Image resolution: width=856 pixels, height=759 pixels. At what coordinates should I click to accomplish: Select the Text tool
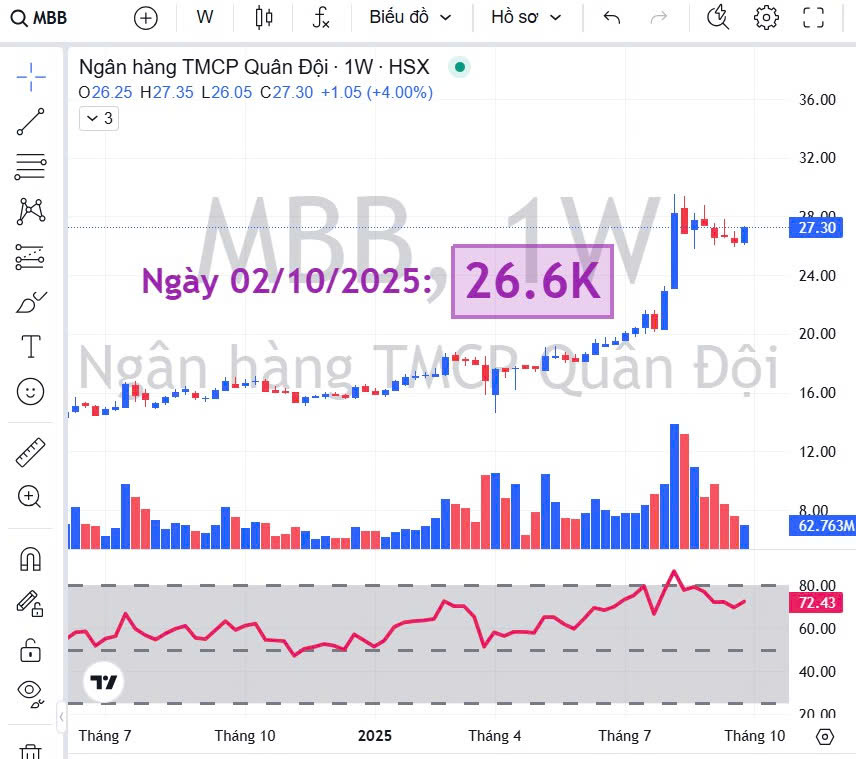pyautogui.click(x=31, y=346)
